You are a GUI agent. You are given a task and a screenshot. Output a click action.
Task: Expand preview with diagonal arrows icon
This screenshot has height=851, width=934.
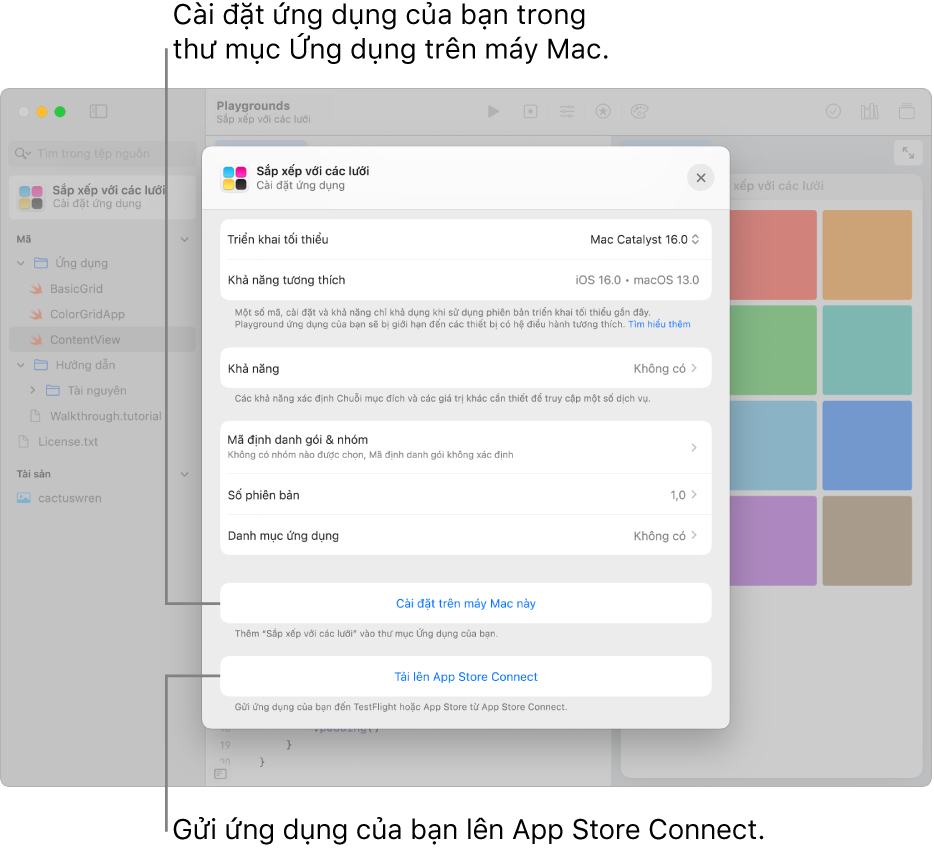908,153
